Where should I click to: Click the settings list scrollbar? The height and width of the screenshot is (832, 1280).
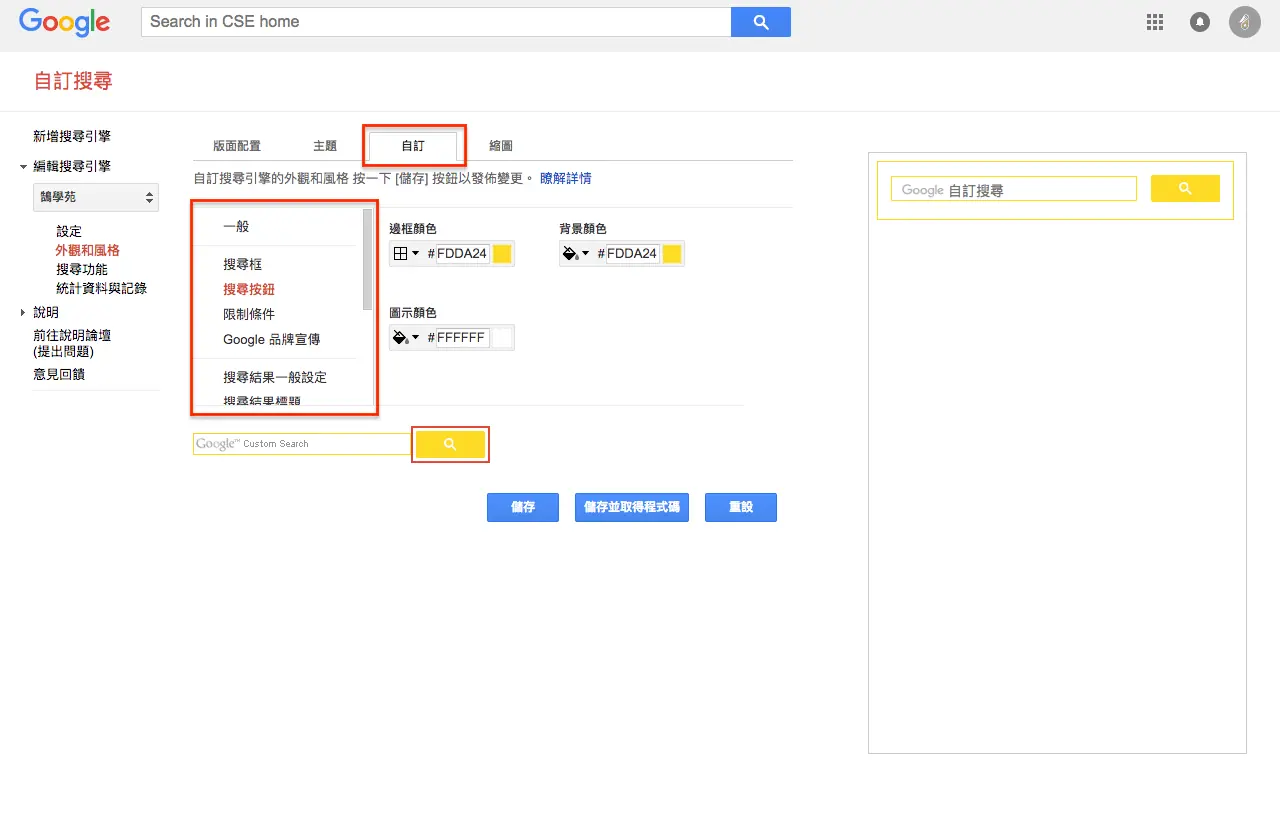click(368, 260)
